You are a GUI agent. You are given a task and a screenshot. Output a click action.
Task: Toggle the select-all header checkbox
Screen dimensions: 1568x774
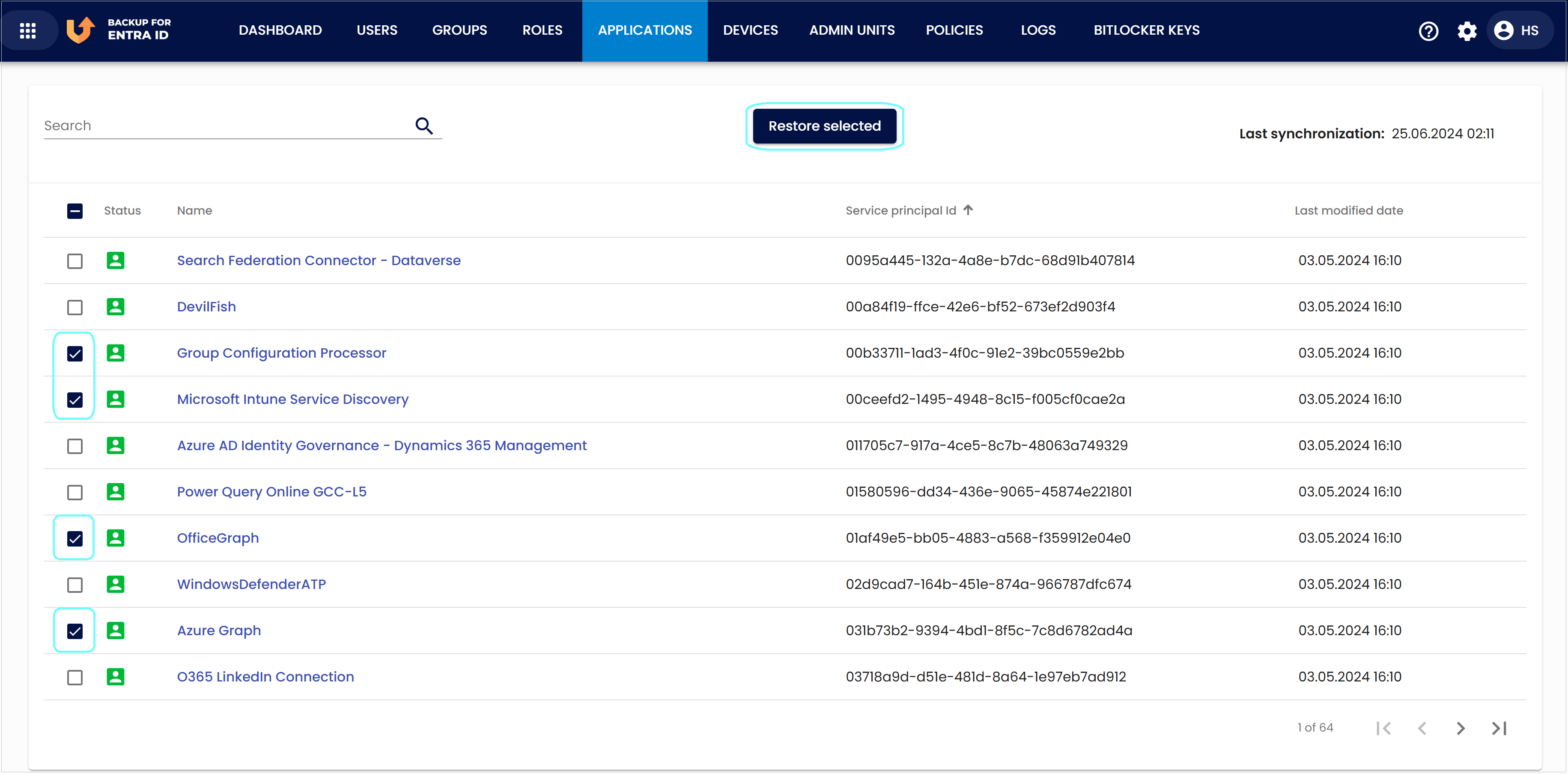click(75, 211)
